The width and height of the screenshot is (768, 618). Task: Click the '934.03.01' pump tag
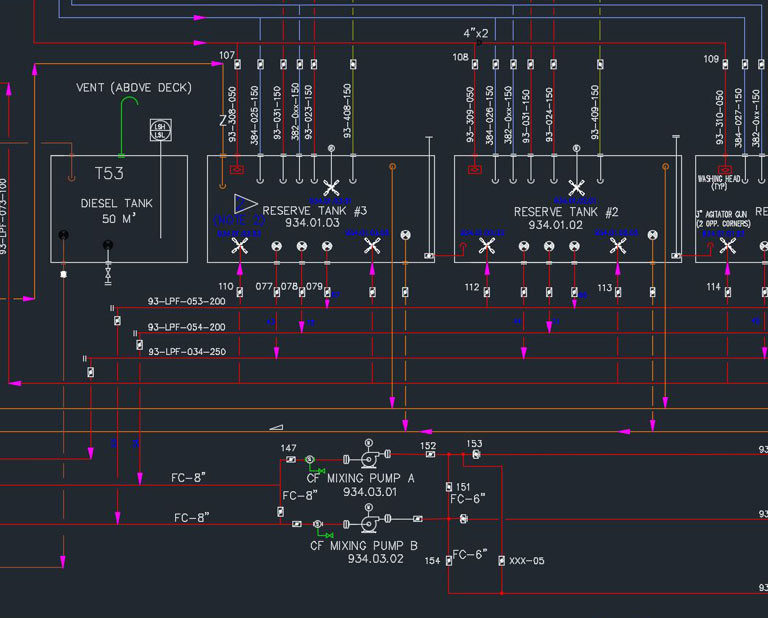[x=370, y=492]
